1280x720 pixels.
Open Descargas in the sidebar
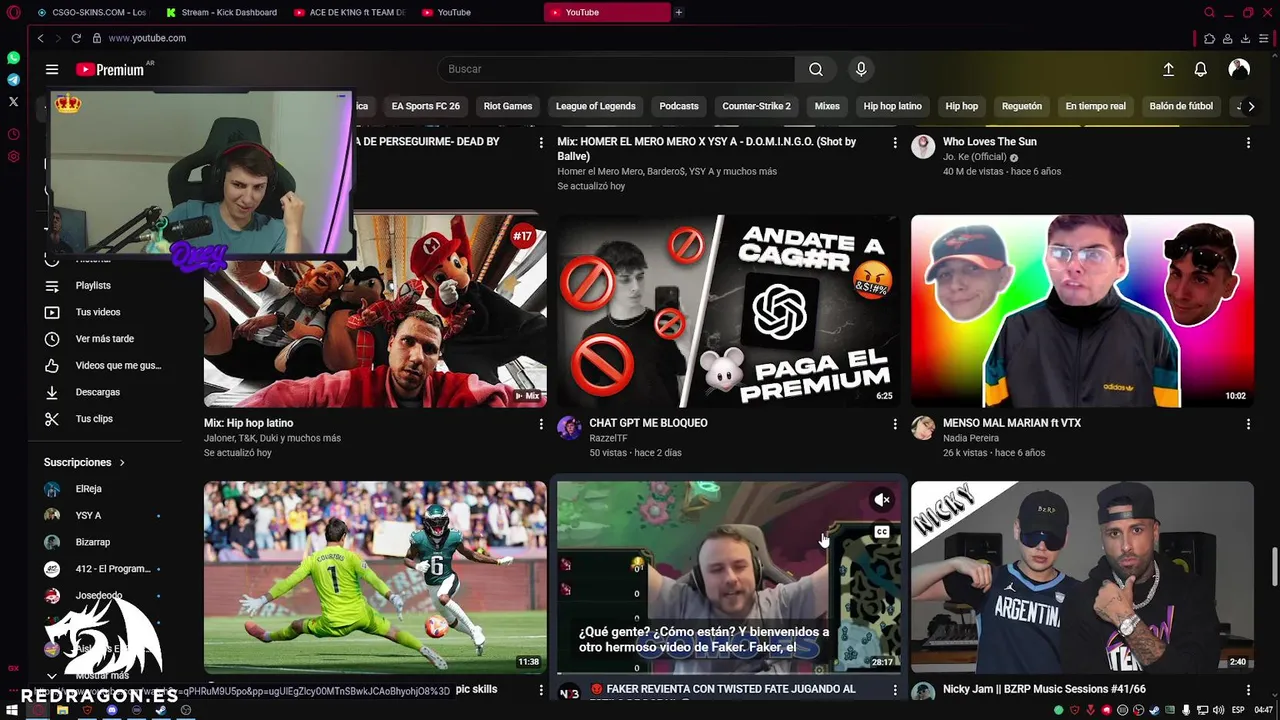[97, 392]
